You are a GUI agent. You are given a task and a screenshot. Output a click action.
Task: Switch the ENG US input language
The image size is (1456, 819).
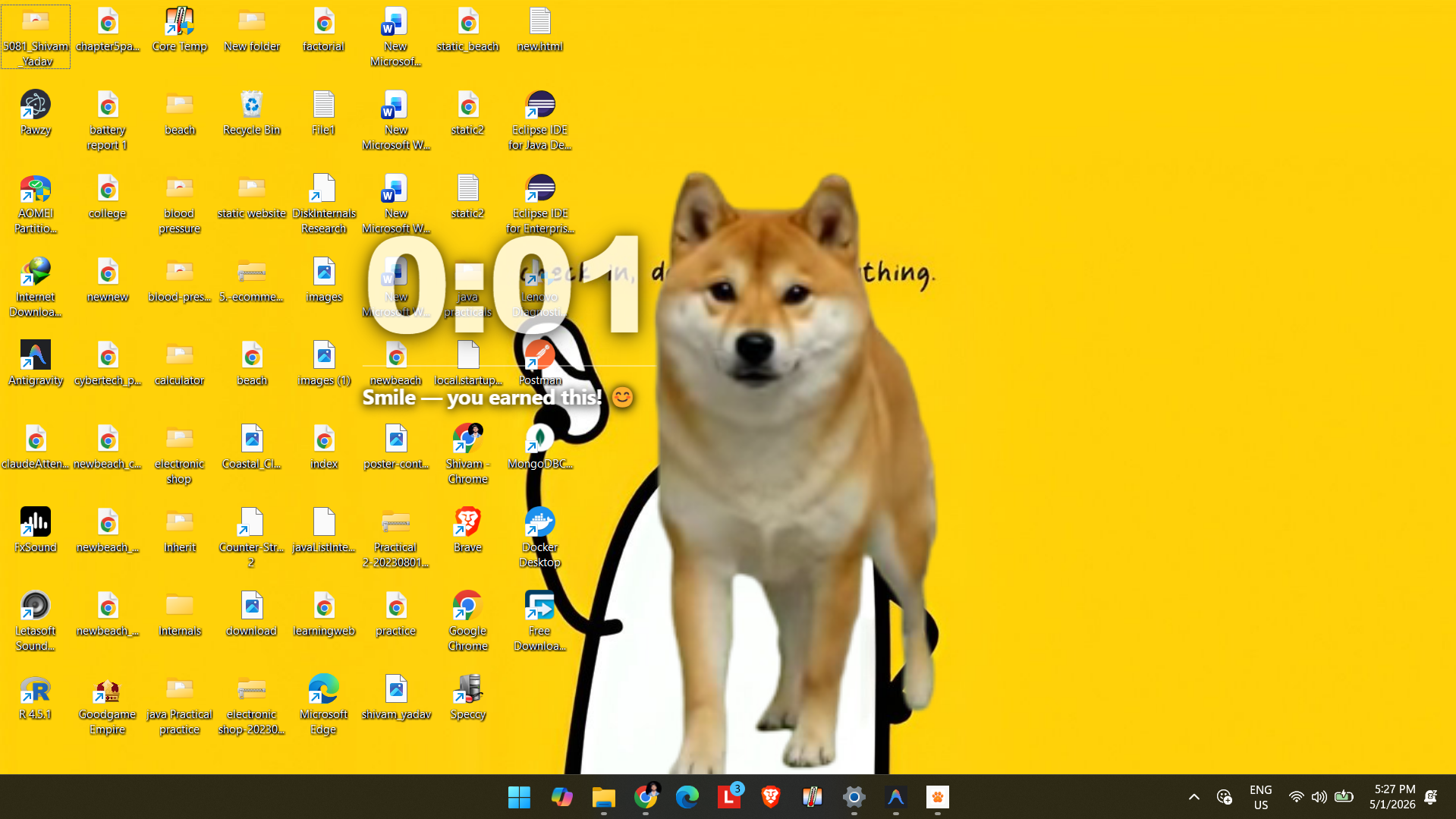1261,797
